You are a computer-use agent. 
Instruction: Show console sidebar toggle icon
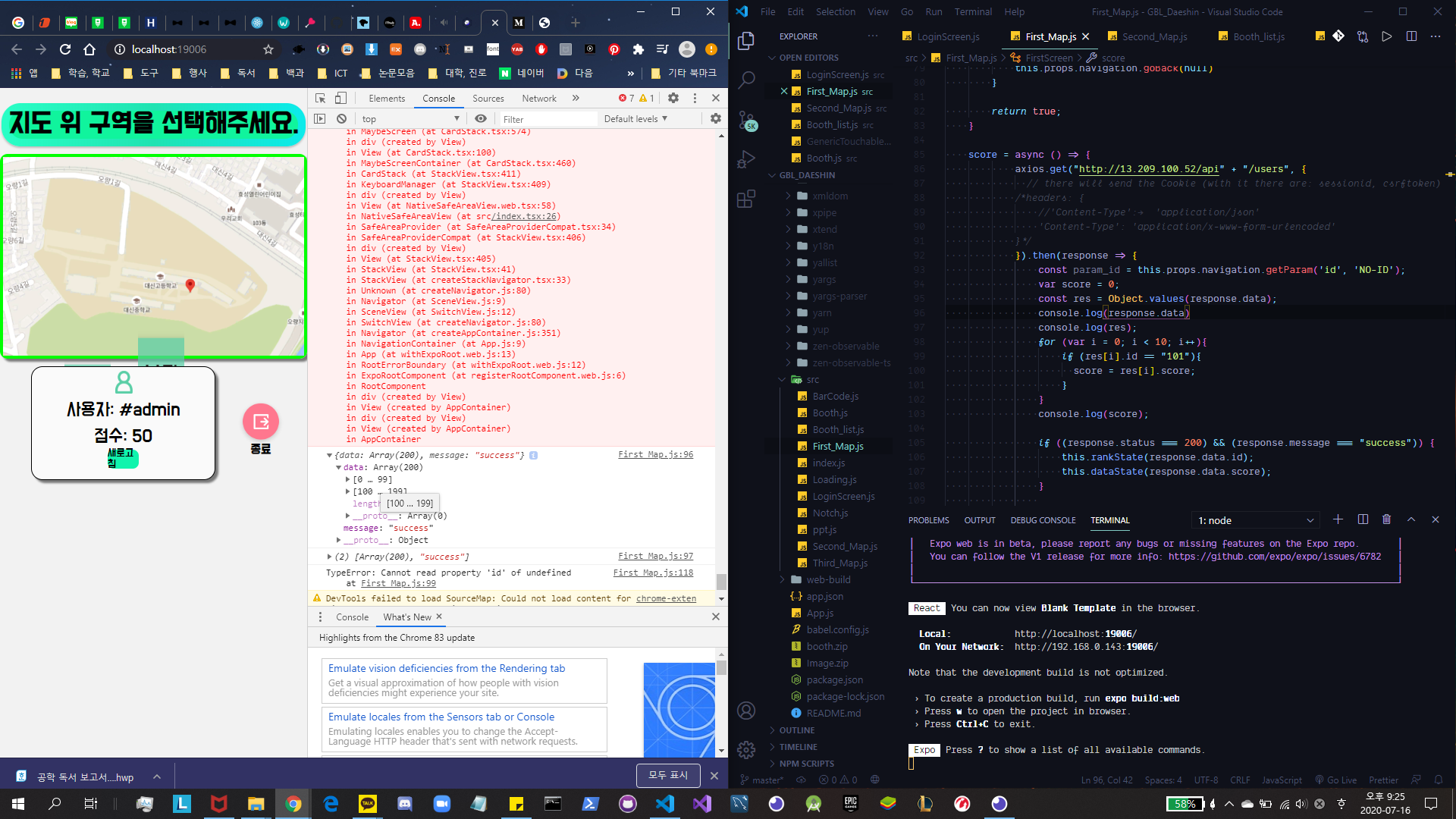320,119
